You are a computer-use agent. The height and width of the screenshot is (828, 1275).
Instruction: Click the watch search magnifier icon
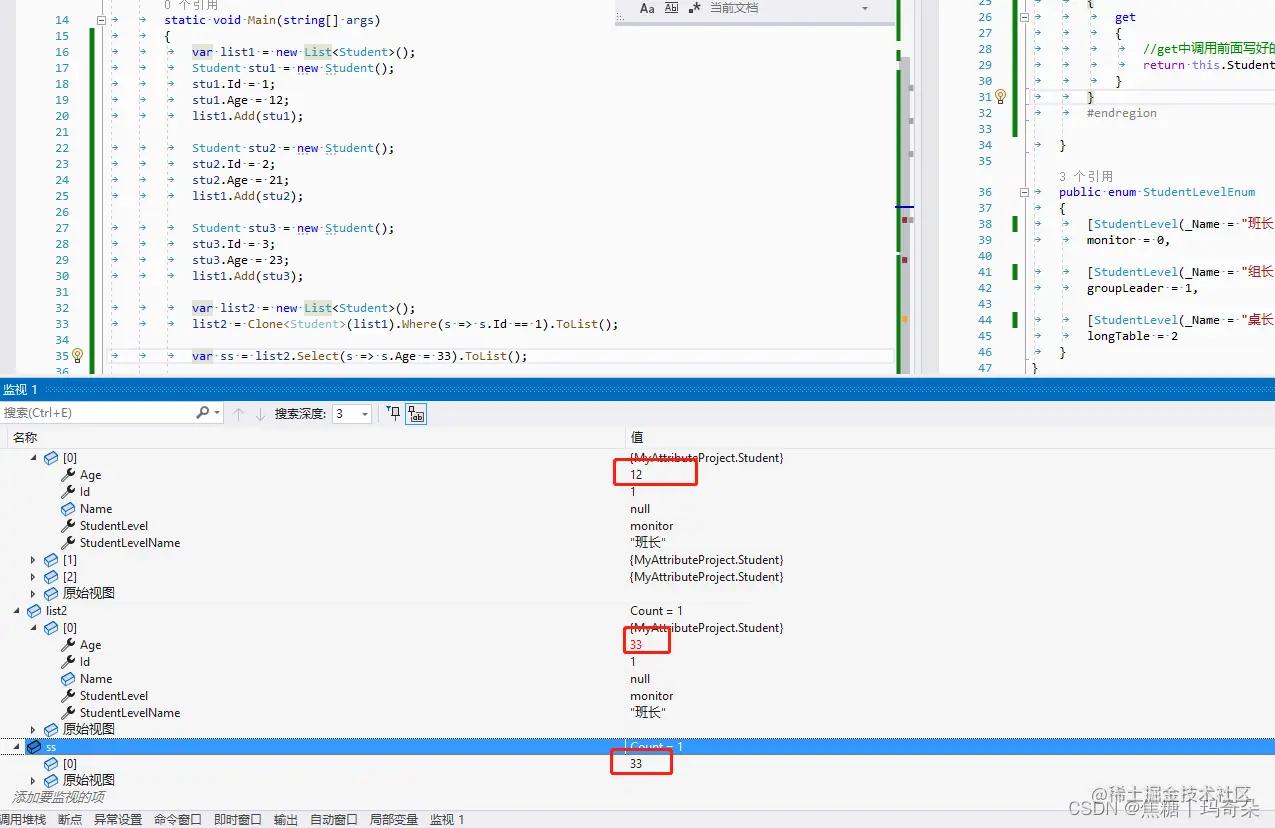pyautogui.click(x=203, y=413)
